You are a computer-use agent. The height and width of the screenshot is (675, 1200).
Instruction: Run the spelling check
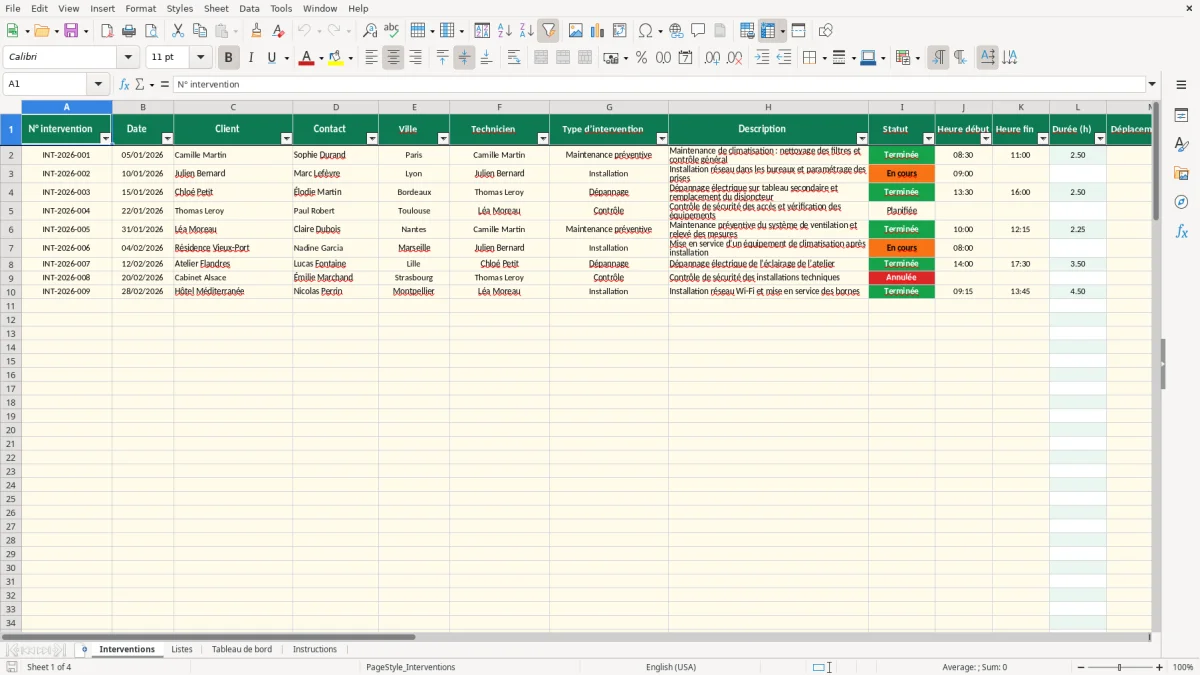[x=392, y=31]
